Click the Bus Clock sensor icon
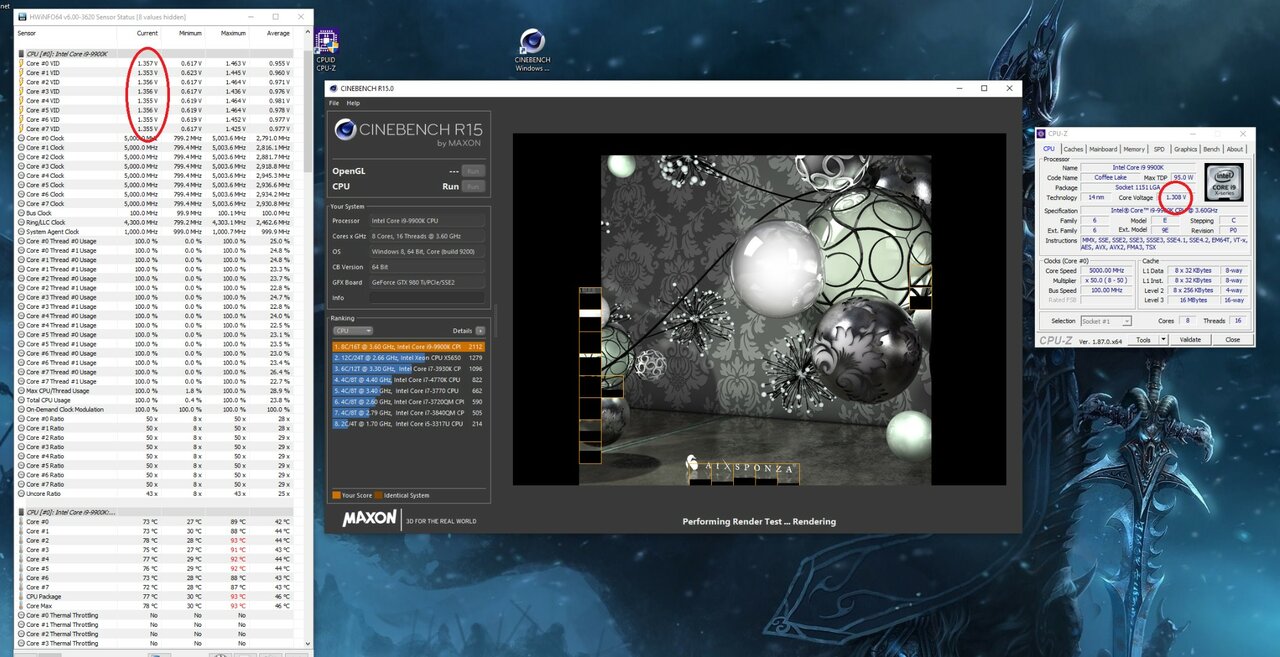 20,213
